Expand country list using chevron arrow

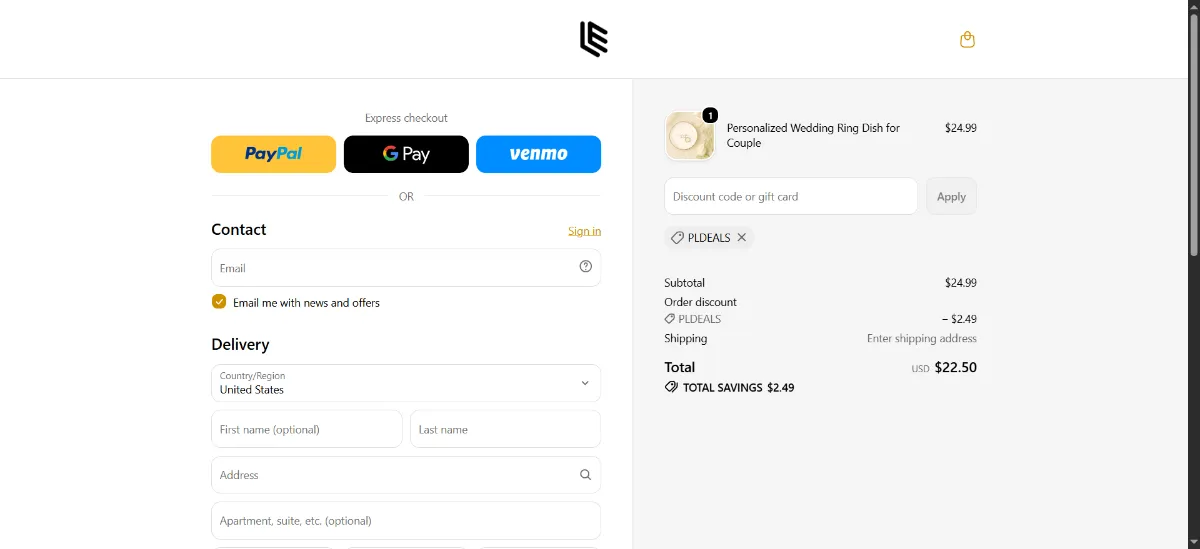click(x=585, y=383)
